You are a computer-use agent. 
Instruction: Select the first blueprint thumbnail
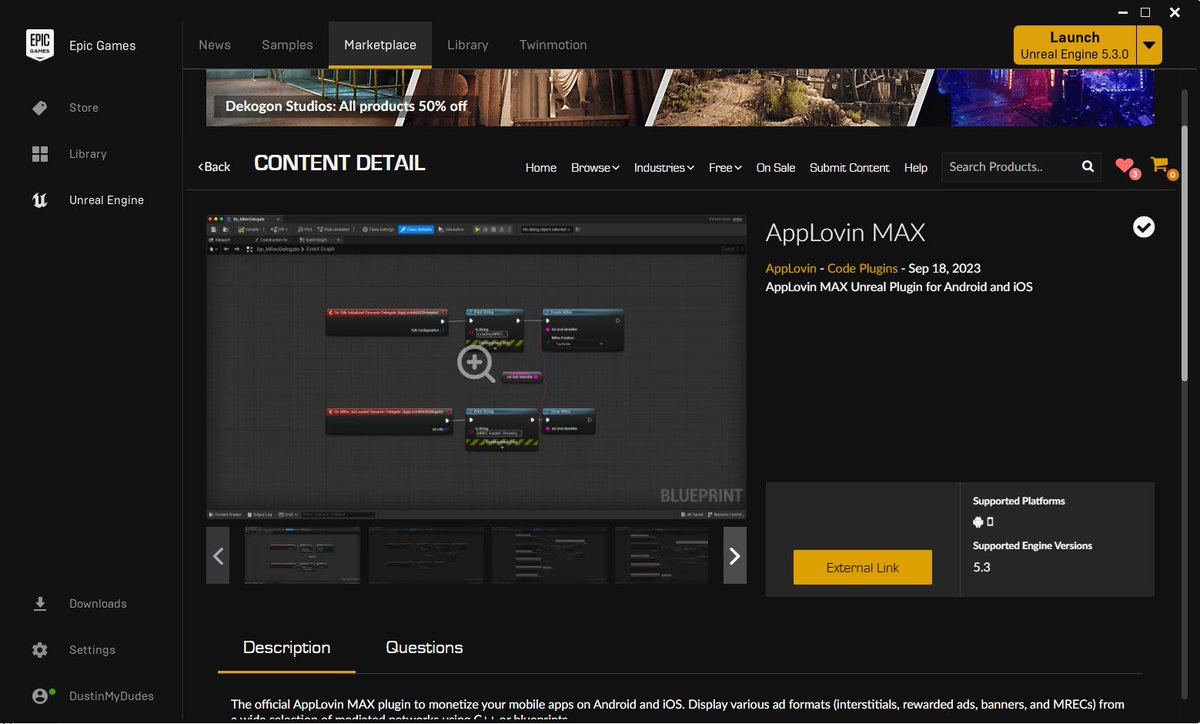point(303,556)
